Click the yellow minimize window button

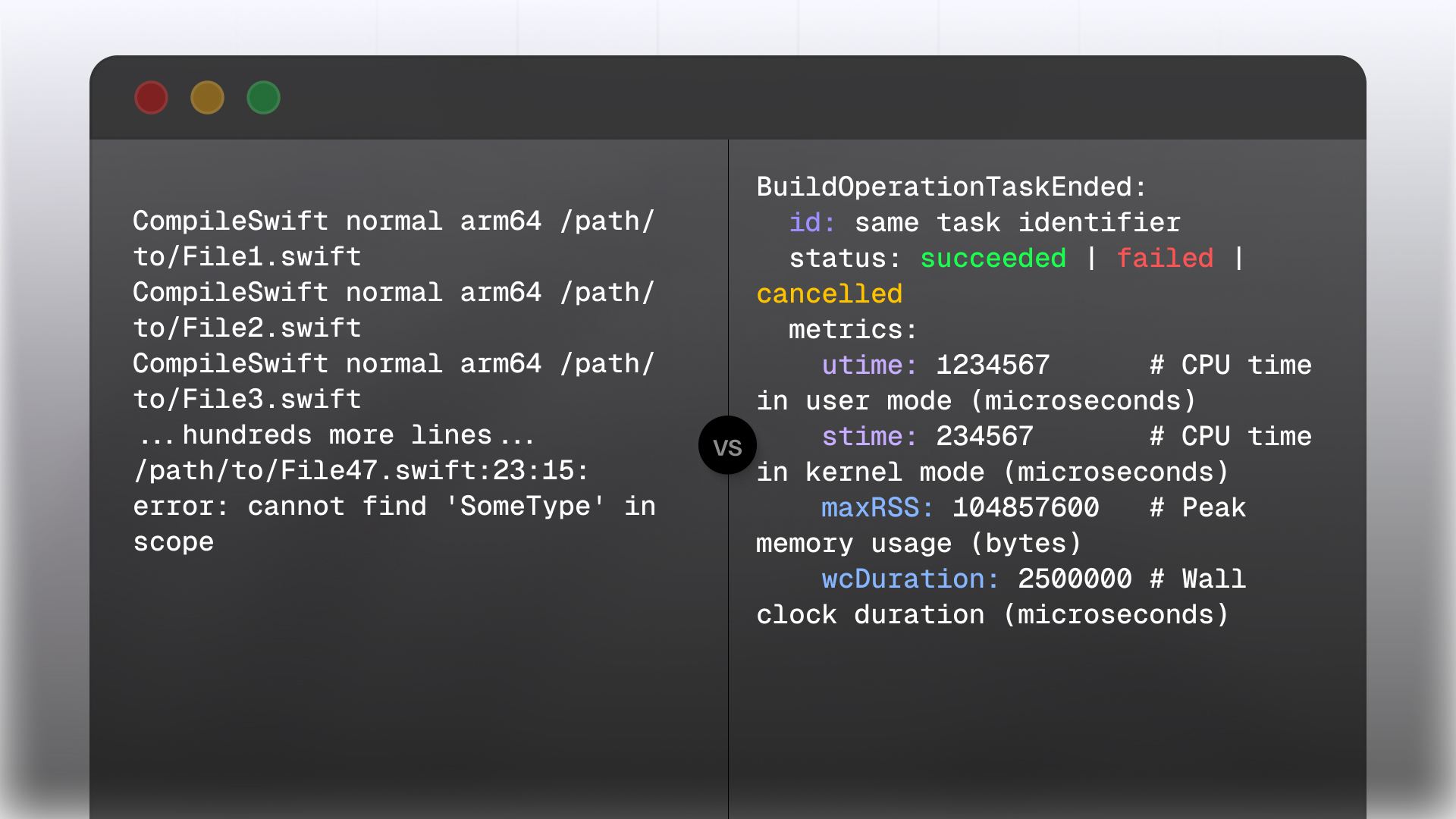(207, 98)
